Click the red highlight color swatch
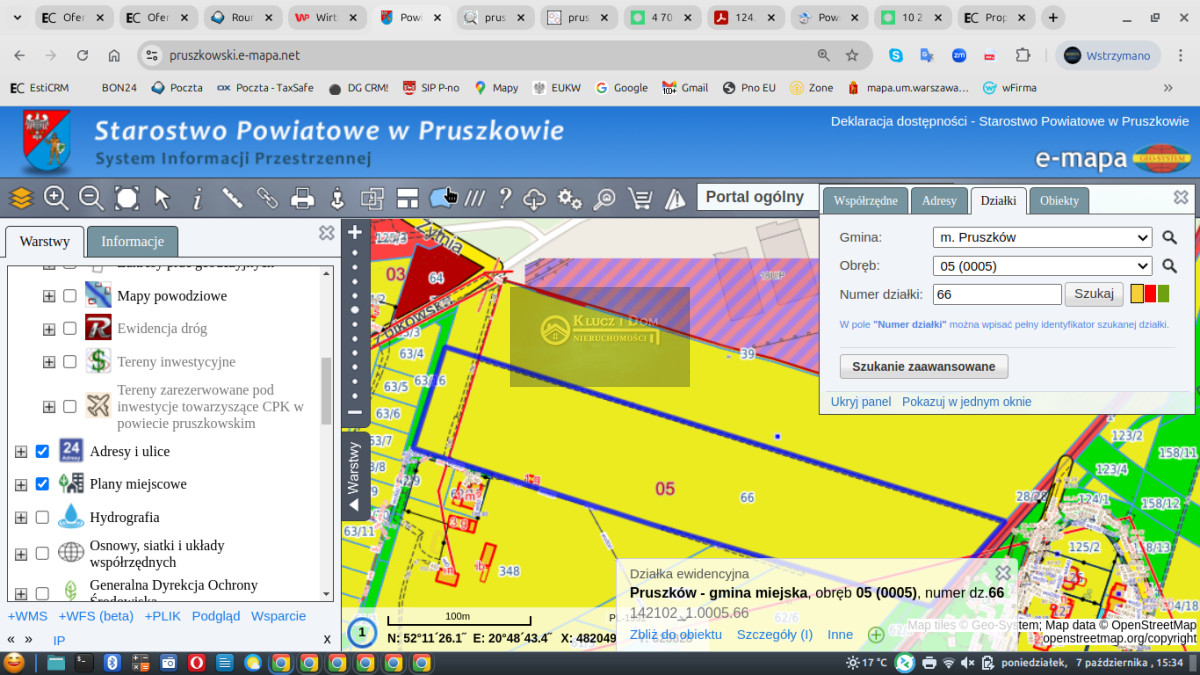 pos(1150,294)
